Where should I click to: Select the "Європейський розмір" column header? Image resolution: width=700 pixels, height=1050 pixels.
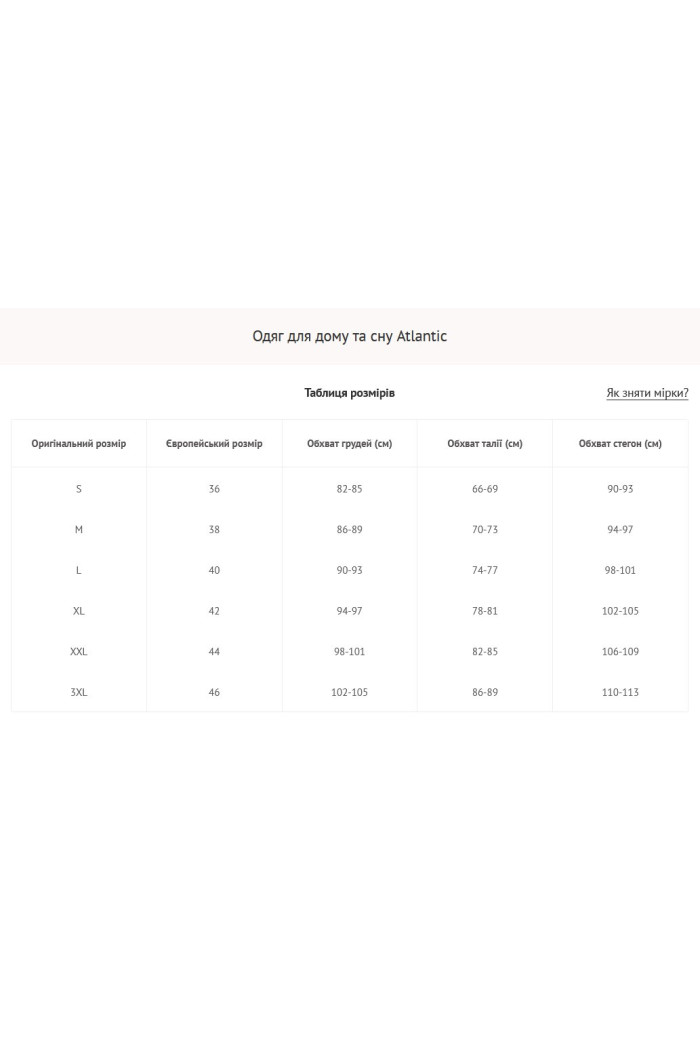point(214,443)
